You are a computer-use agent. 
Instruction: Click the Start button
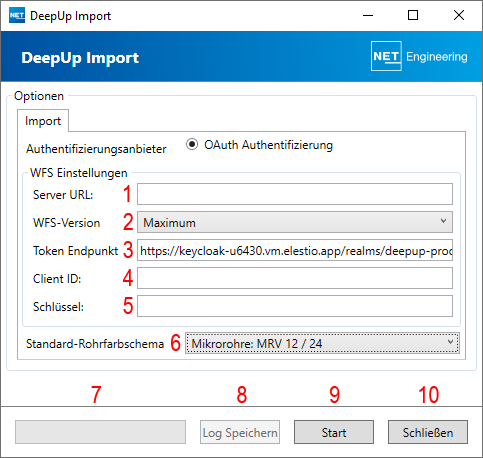[x=334, y=432]
